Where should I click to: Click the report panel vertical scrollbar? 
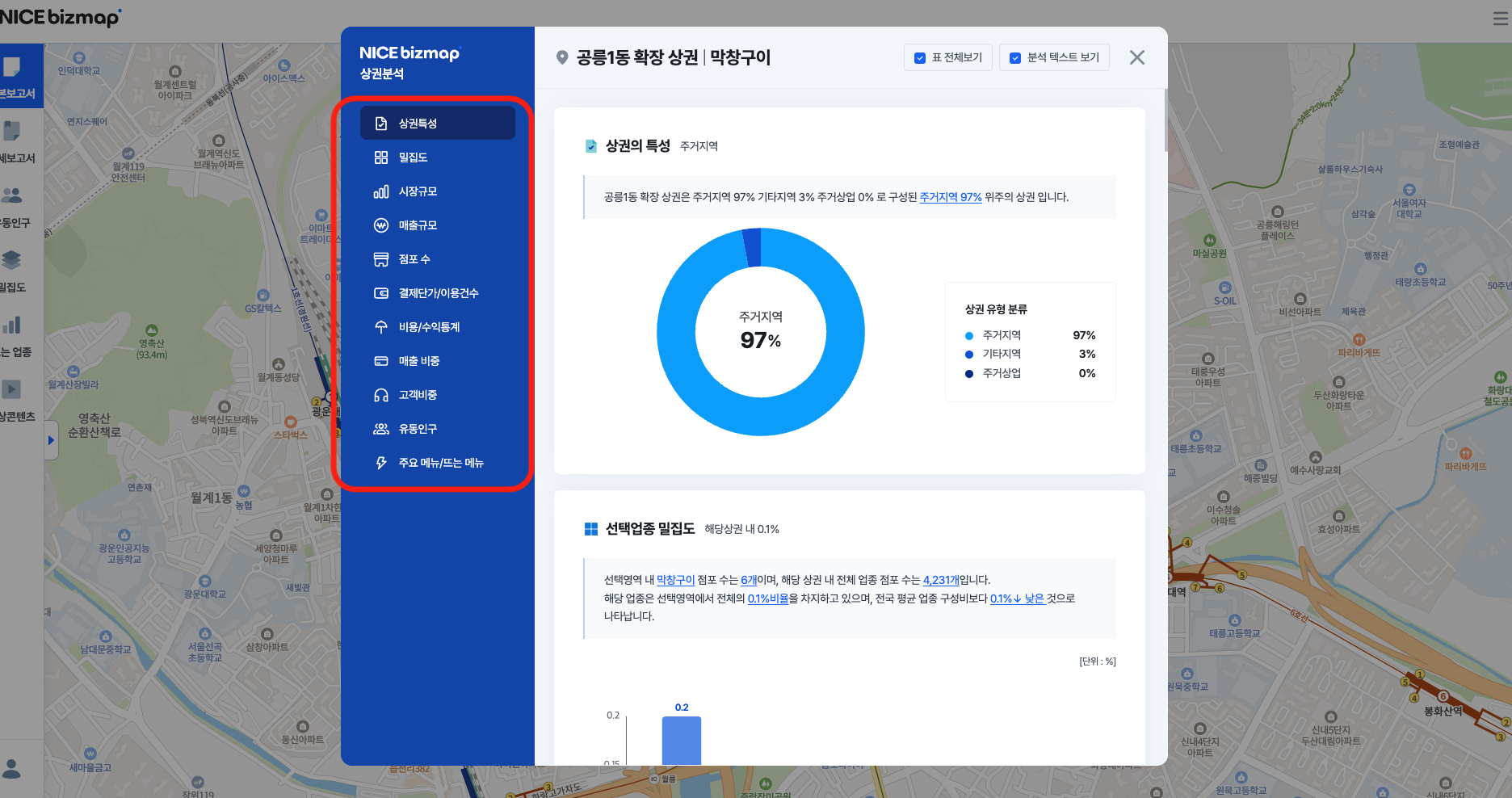[x=1165, y=121]
